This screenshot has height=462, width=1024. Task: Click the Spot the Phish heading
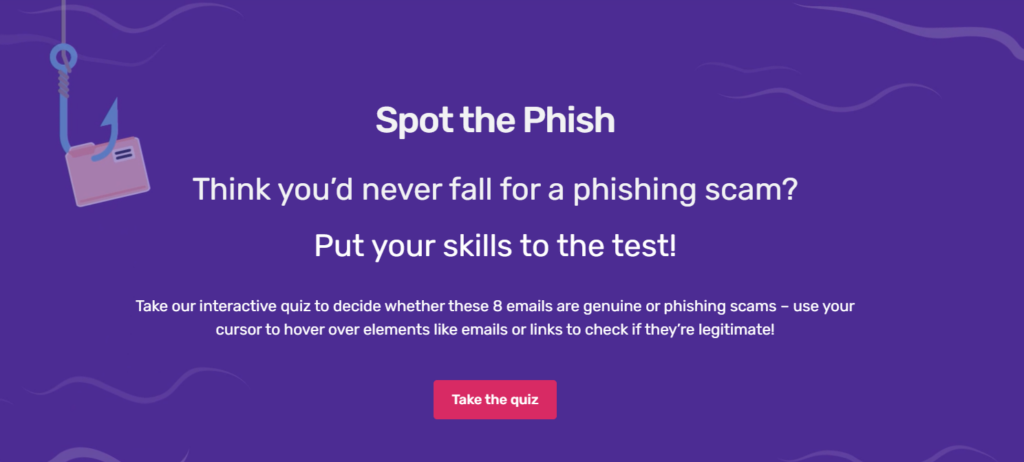495,121
